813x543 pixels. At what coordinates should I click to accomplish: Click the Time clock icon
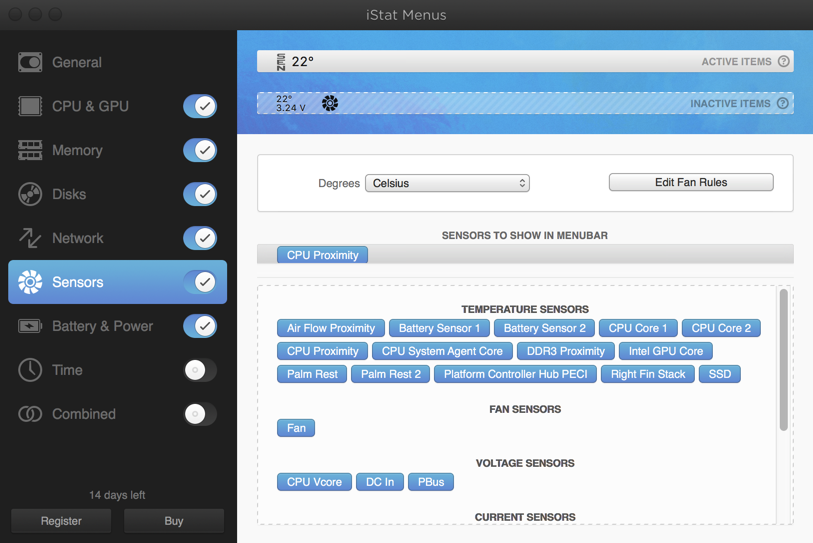tap(30, 370)
